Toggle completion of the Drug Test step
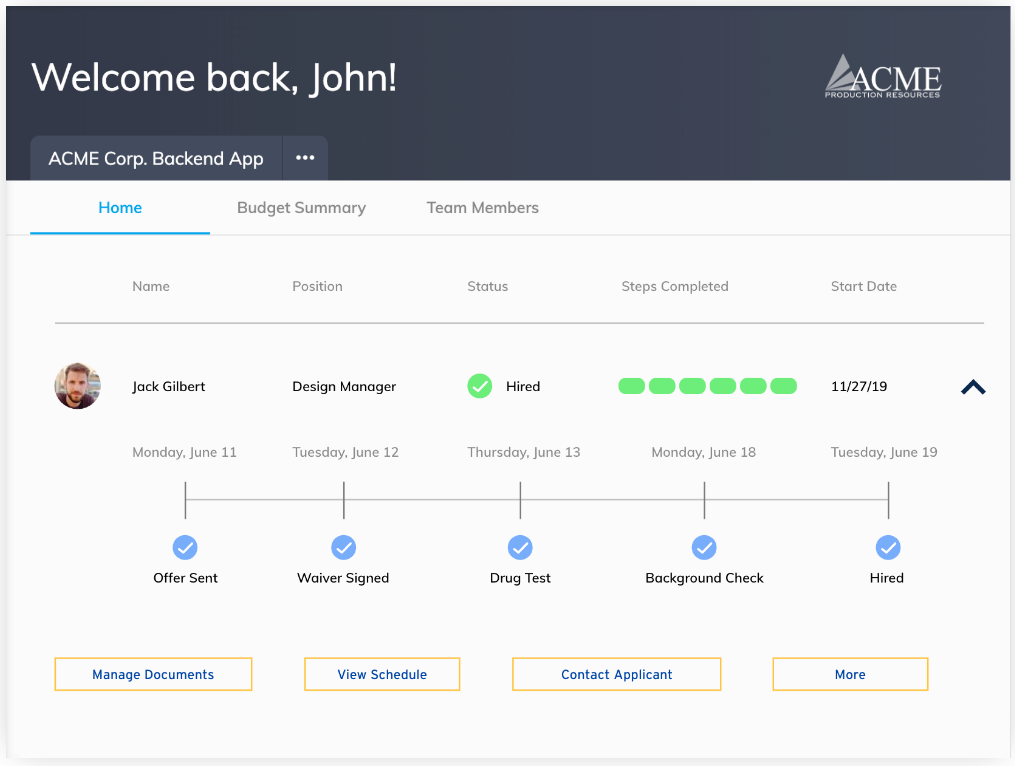This screenshot has width=1015, height=766. click(520, 548)
